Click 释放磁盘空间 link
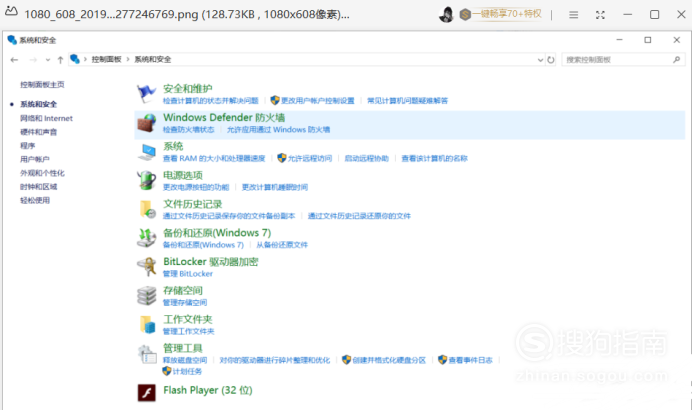692x410 pixels. [x=185, y=360]
